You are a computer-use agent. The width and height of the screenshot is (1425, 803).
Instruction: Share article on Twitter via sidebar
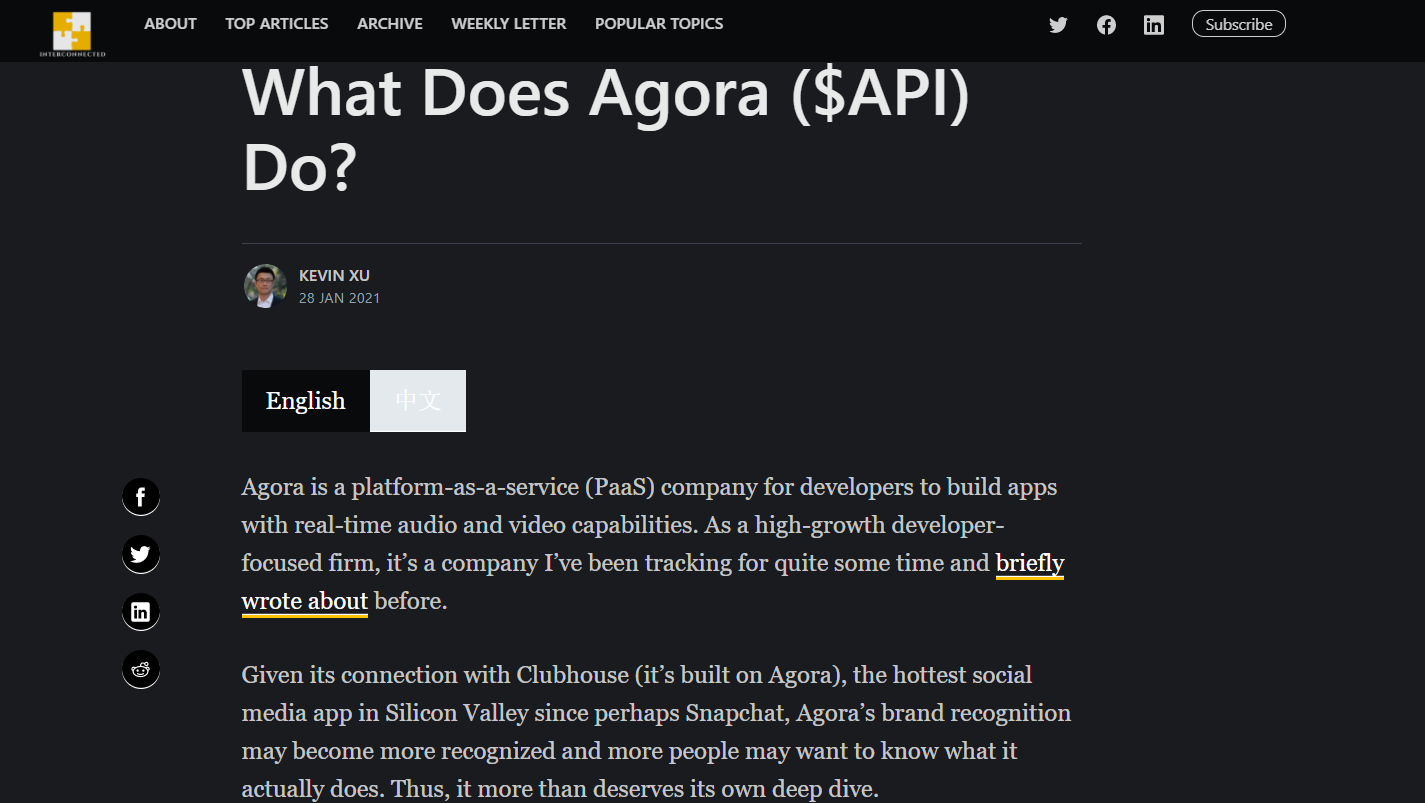141,554
